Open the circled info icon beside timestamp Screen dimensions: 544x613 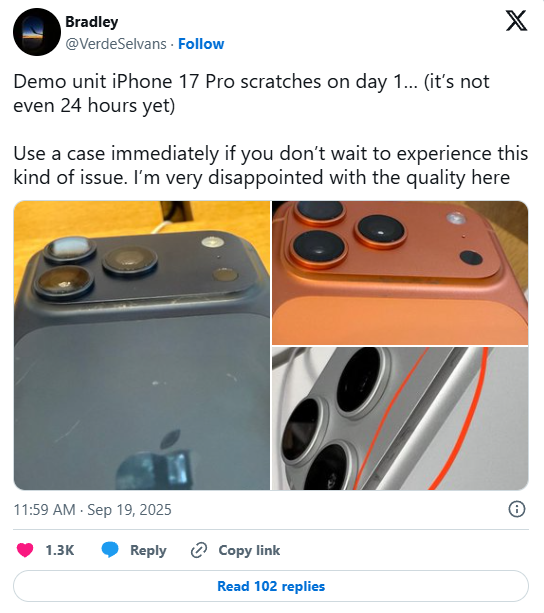[x=517, y=509]
